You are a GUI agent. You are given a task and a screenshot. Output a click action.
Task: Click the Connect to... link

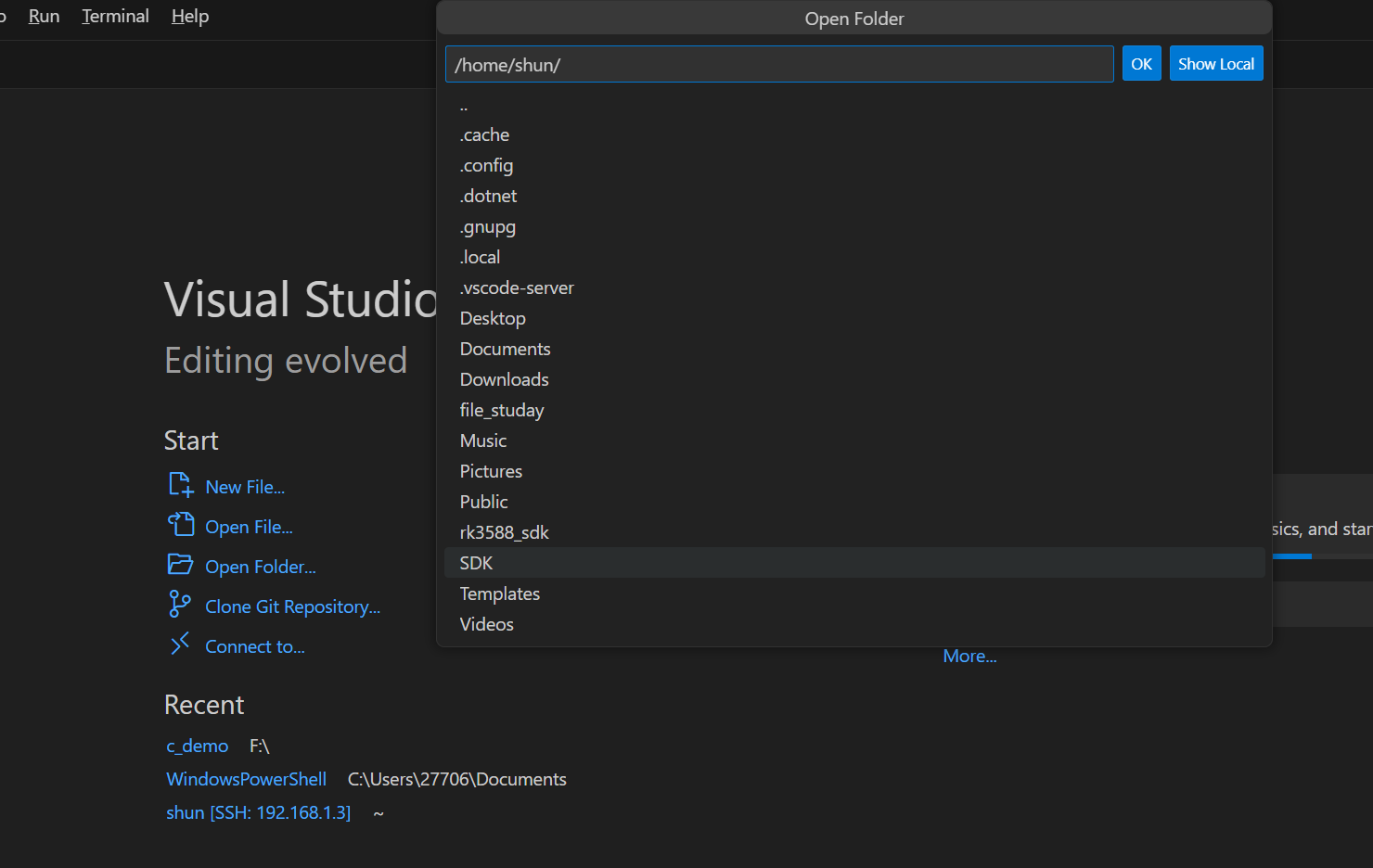(x=255, y=646)
